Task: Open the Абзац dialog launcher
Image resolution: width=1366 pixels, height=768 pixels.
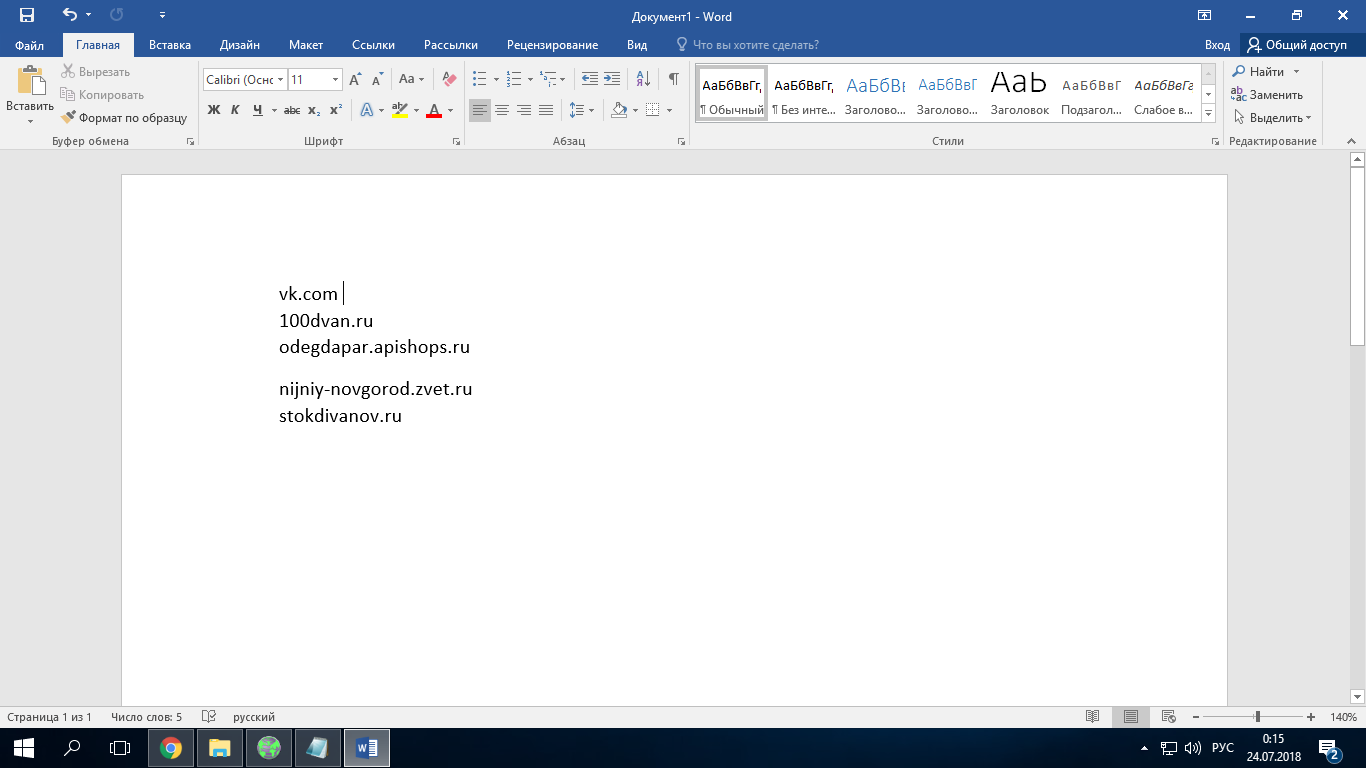Action: click(681, 142)
